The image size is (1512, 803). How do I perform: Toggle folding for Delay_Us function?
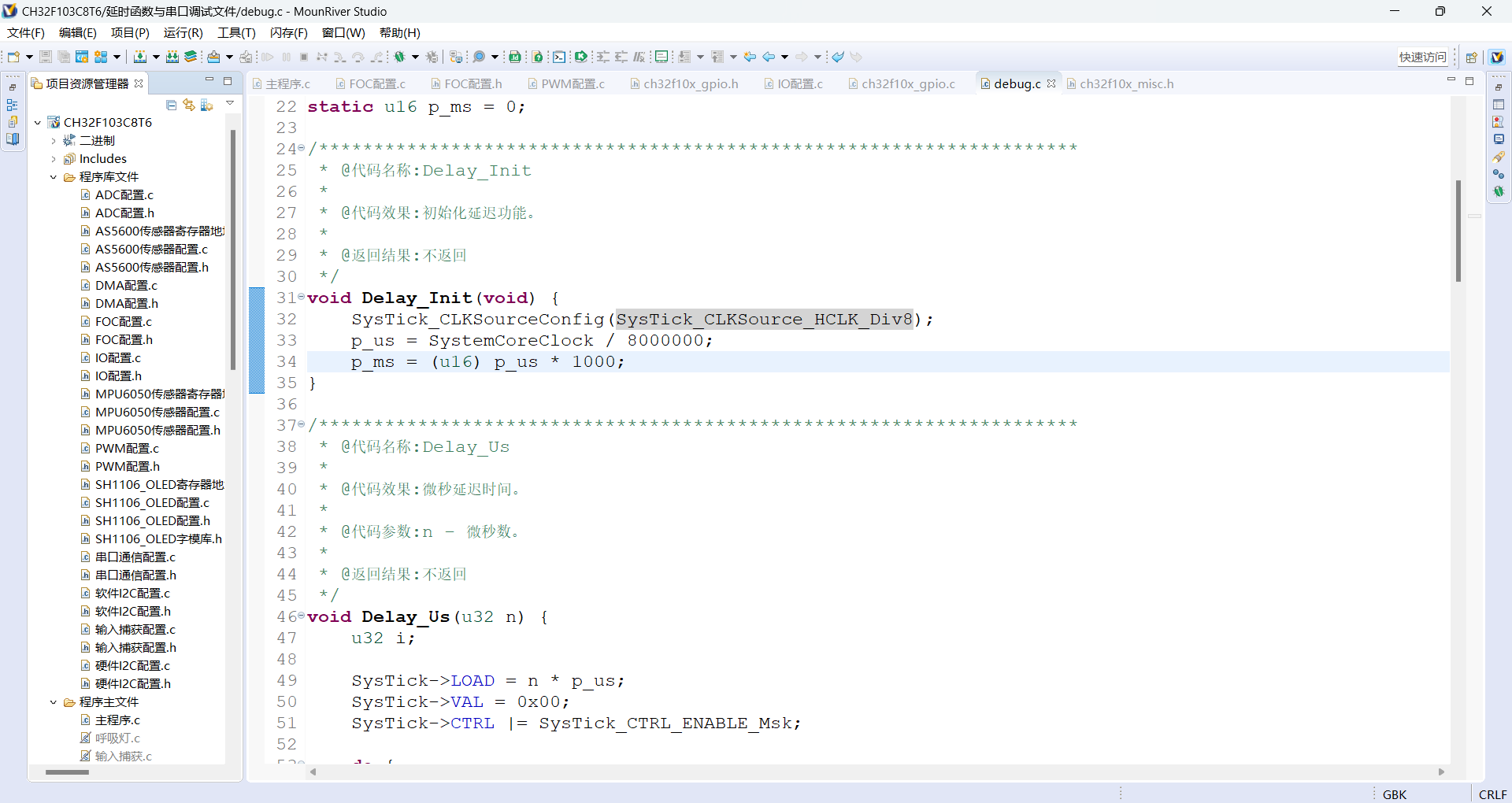click(302, 616)
